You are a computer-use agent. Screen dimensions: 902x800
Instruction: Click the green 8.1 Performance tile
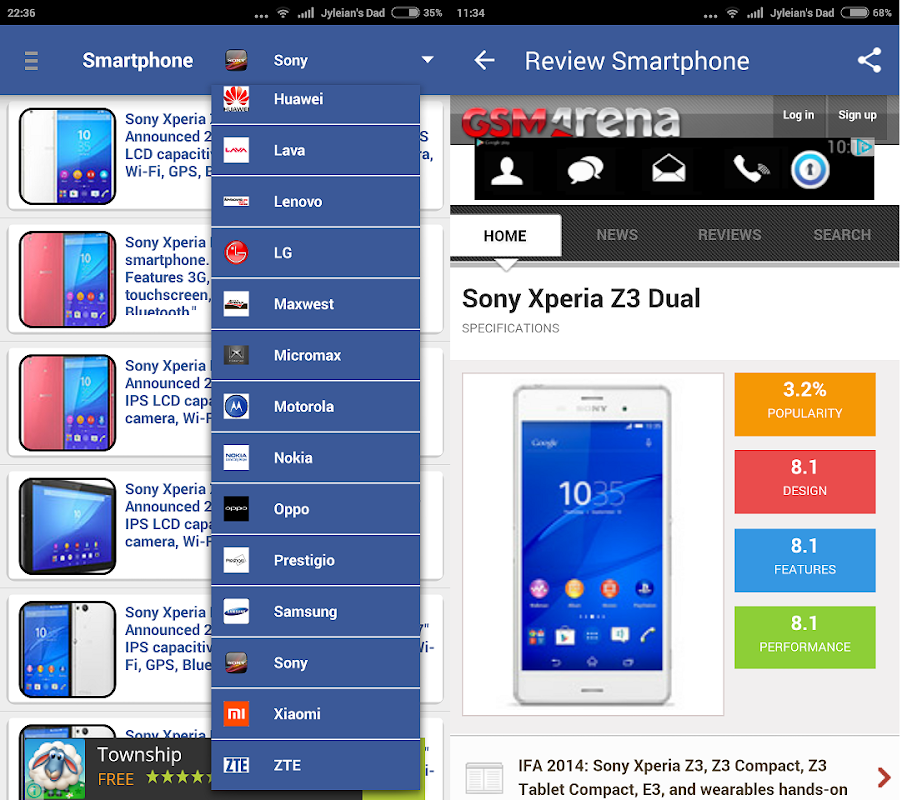pyautogui.click(x=804, y=637)
